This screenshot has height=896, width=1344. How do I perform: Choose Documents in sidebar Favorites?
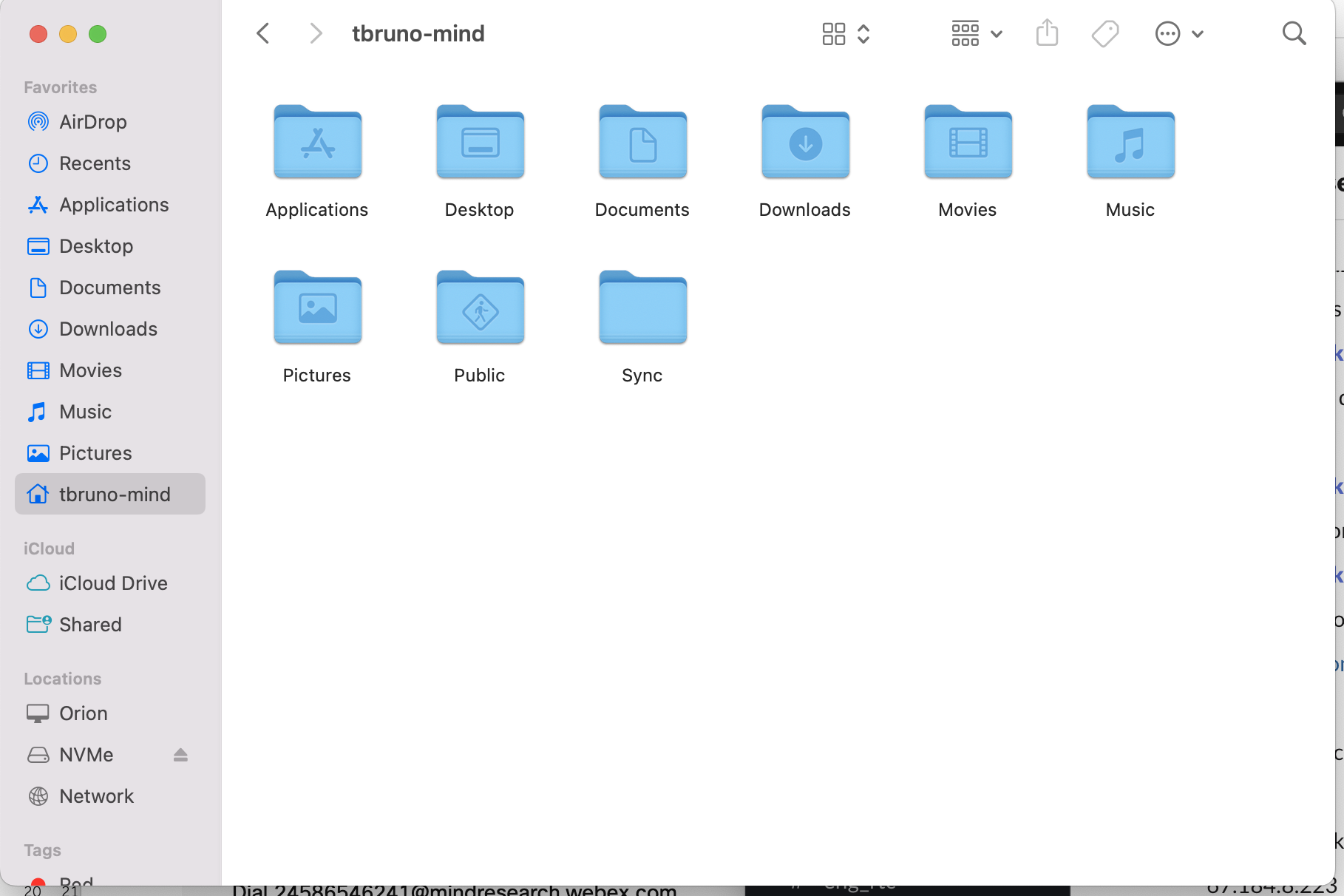110,287
